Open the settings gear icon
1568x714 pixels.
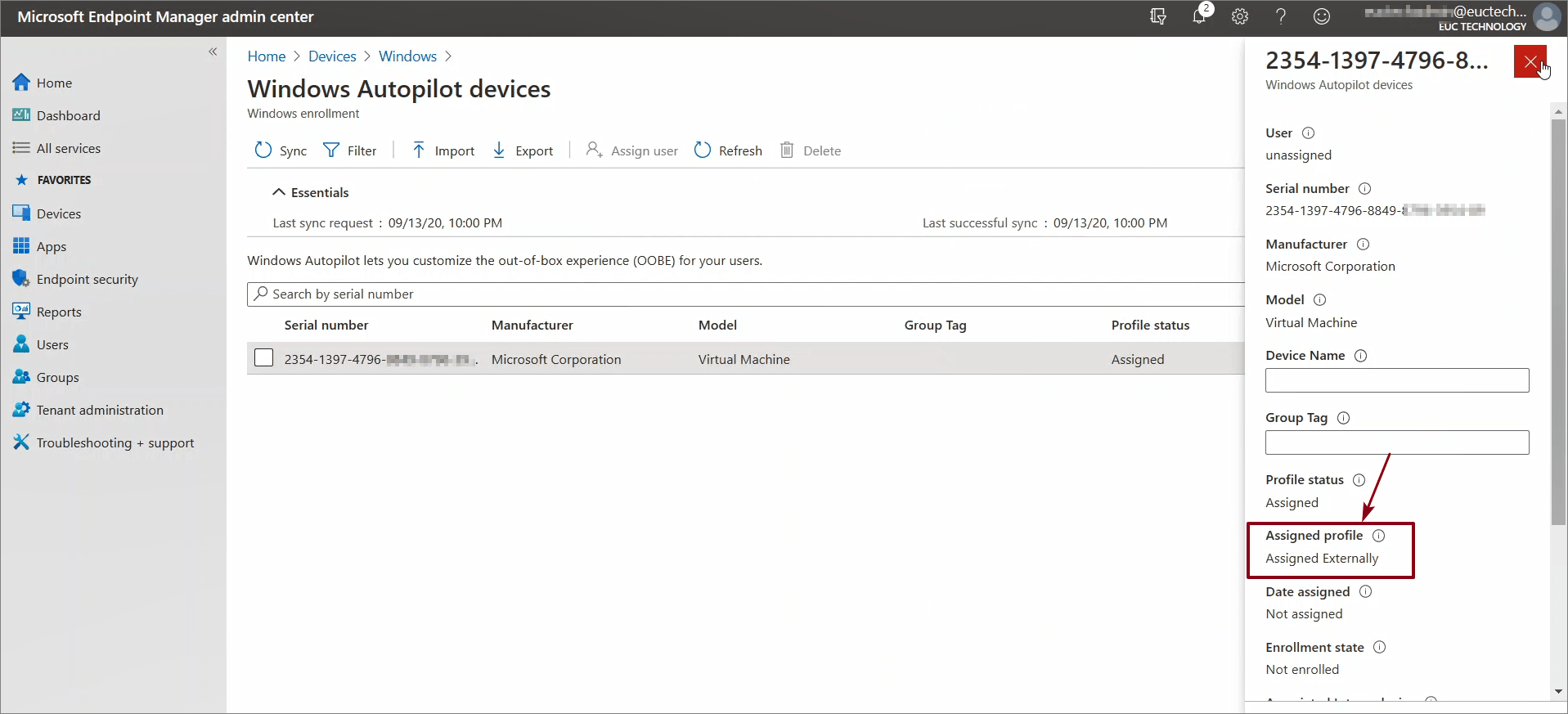tap(1240, 16)
